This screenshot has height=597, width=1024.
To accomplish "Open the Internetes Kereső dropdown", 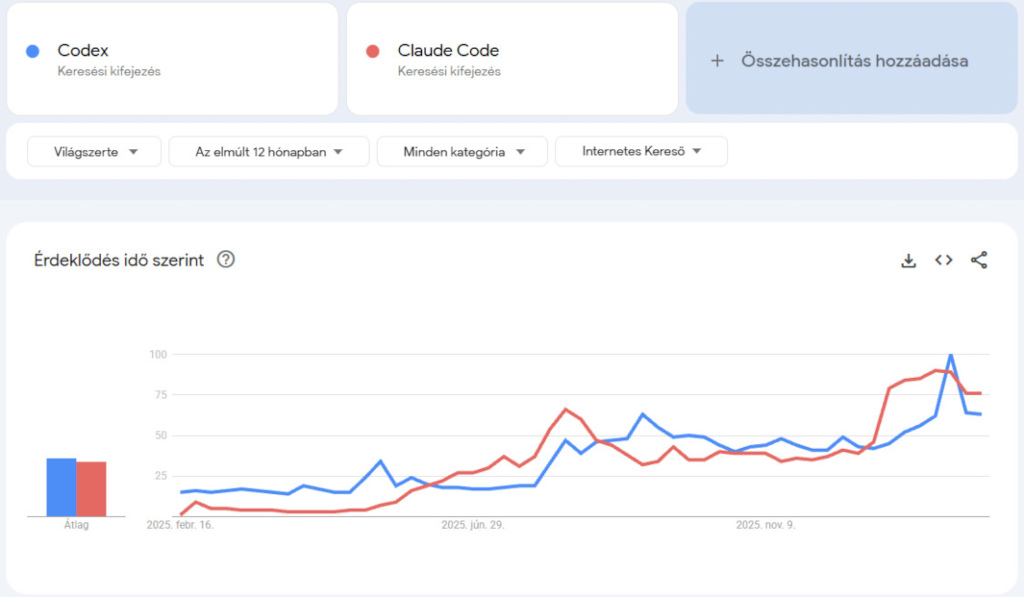I will click(x=641, y=152).
